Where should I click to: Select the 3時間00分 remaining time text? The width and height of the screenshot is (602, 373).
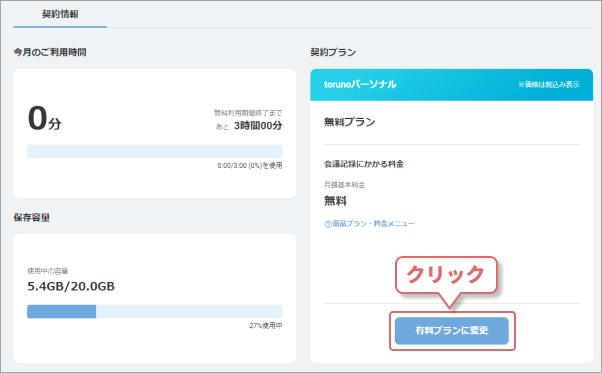(258, 125)
